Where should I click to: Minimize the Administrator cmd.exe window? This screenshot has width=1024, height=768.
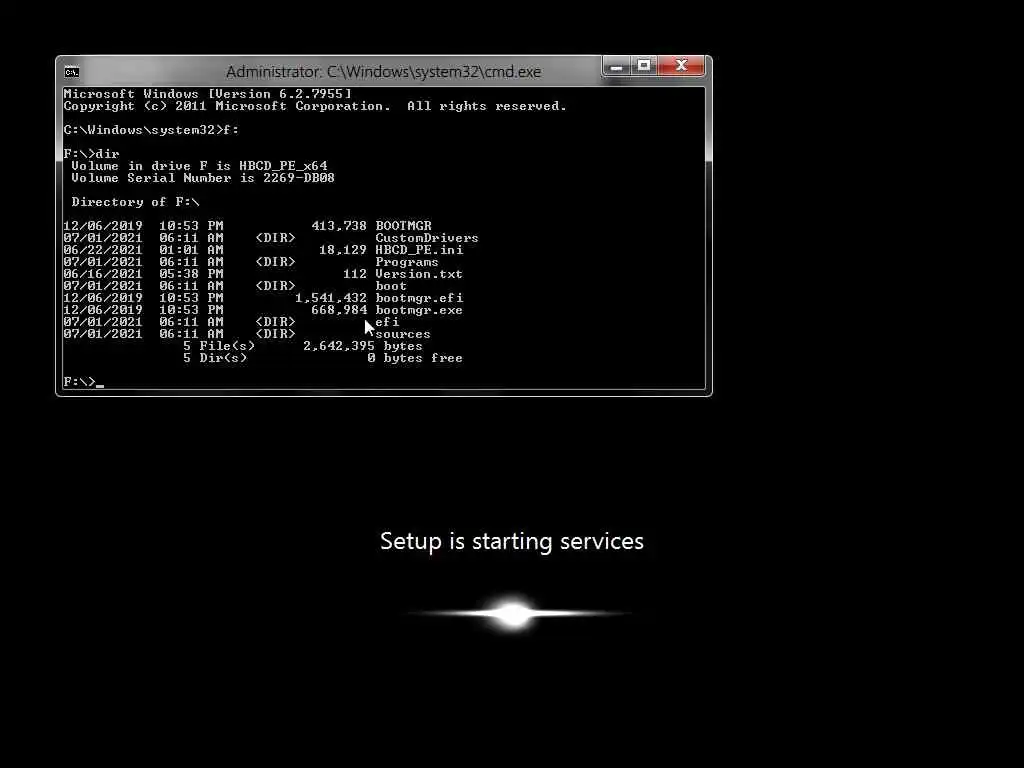[616, 66]
